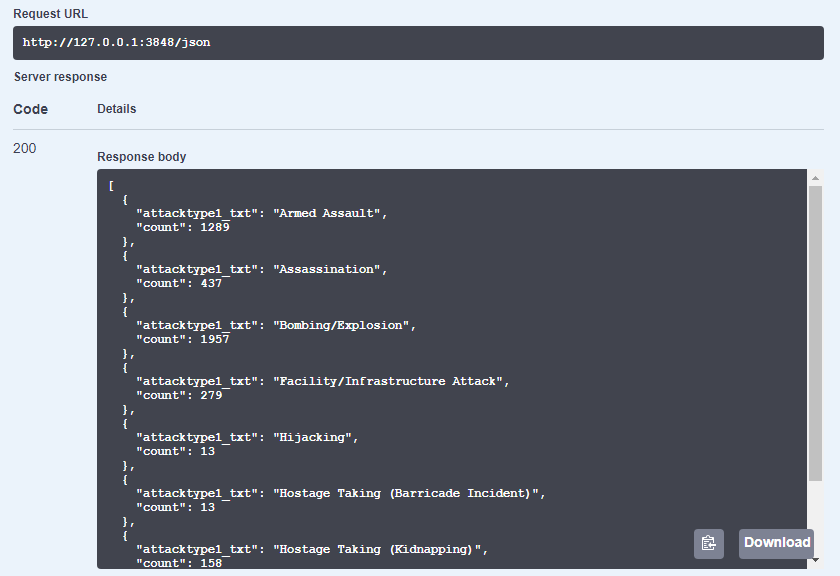This screenshot has height=576, width=840.
Task: Click the count value 1957
Action: (215, 339)
